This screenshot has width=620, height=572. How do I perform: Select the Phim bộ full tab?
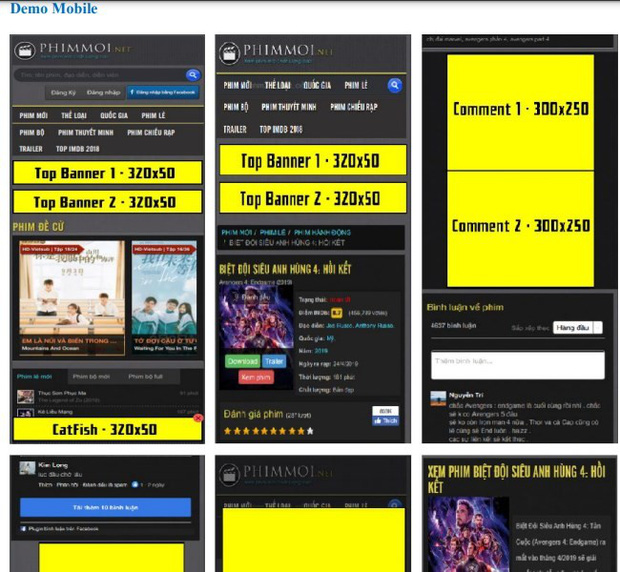(146, 377)
